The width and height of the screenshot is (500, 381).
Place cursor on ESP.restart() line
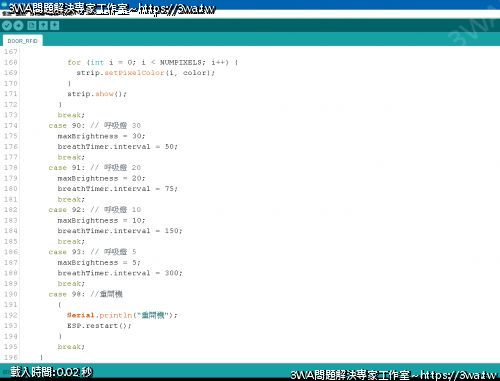[x=99, y=326]
